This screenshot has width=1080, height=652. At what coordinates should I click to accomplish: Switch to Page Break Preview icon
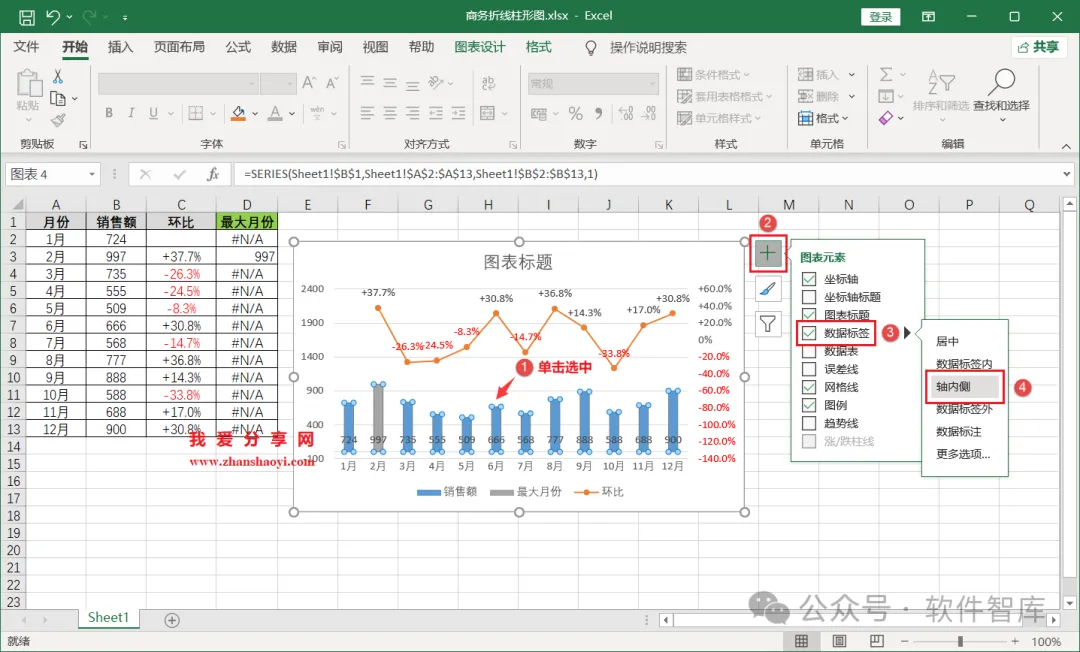coord(876,641)
